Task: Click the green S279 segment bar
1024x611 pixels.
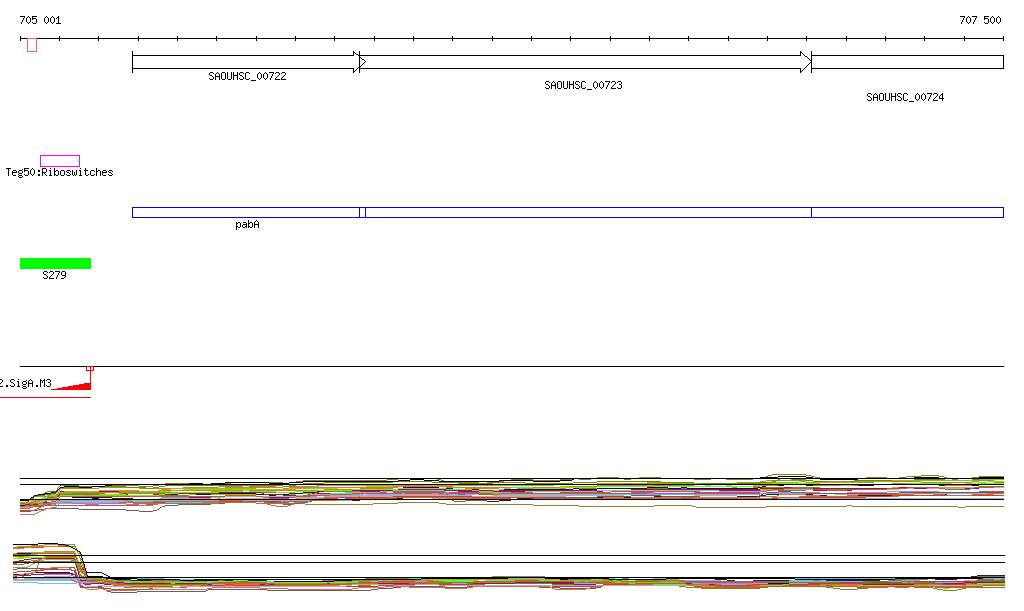Action: point(55,263)
